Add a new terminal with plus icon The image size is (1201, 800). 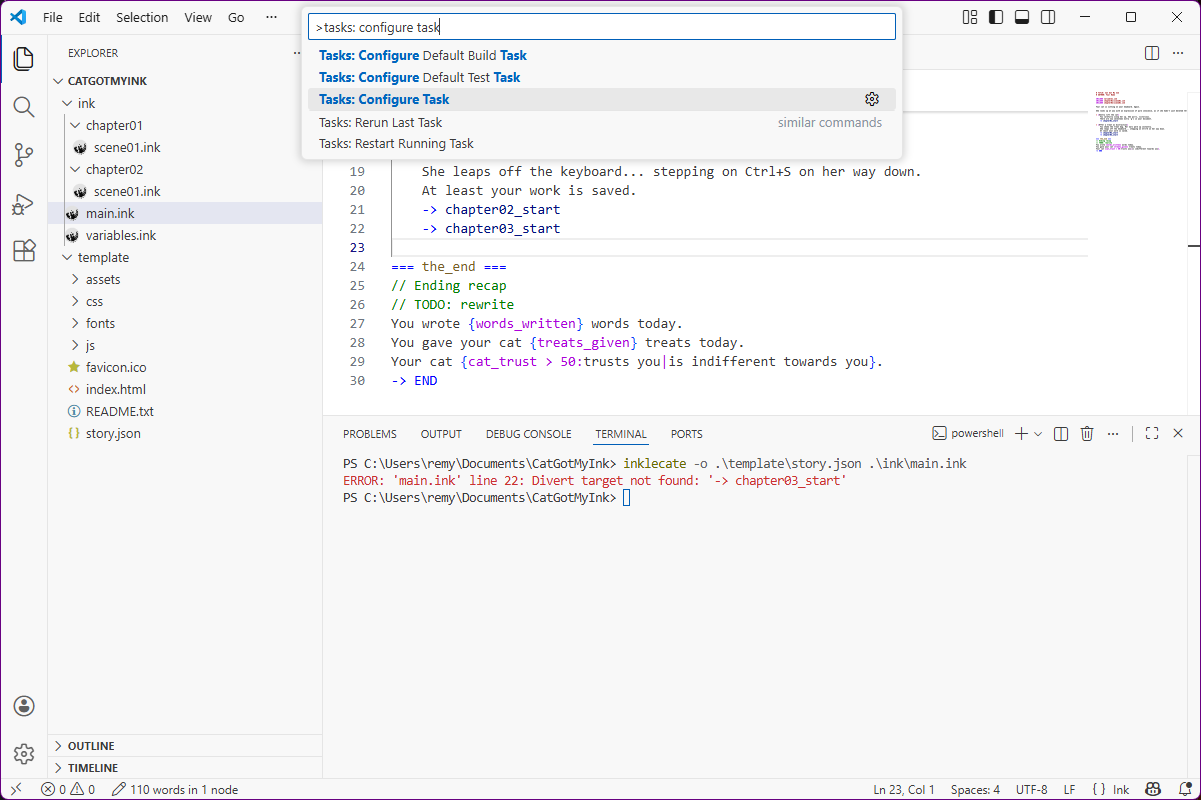coord(1021,434)
